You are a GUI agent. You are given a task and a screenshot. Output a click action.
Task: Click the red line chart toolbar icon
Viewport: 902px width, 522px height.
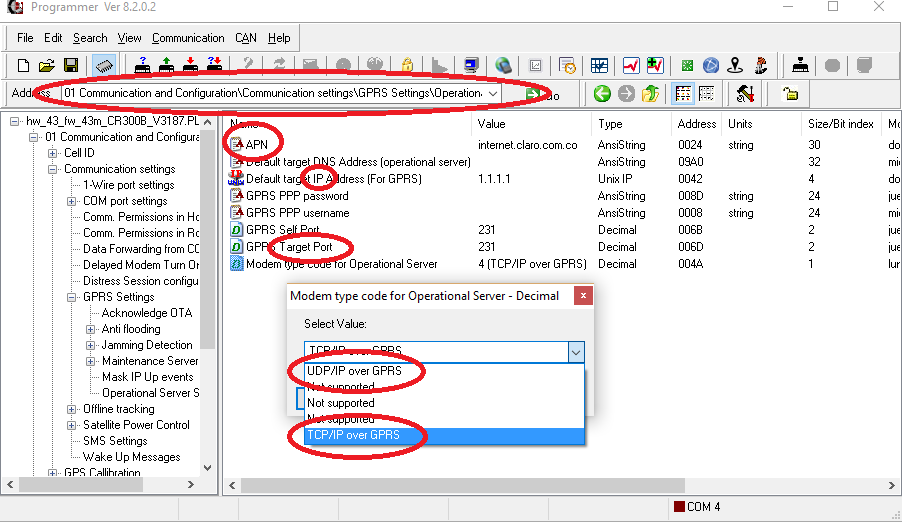click(x=631, y=65)
